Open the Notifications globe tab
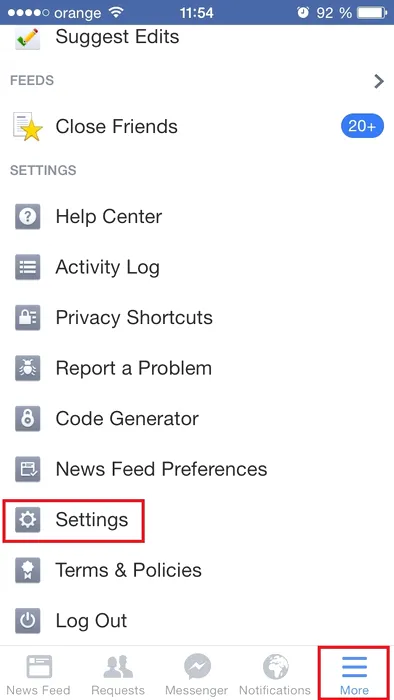This screenshot has height=700, width=394. 275,674
